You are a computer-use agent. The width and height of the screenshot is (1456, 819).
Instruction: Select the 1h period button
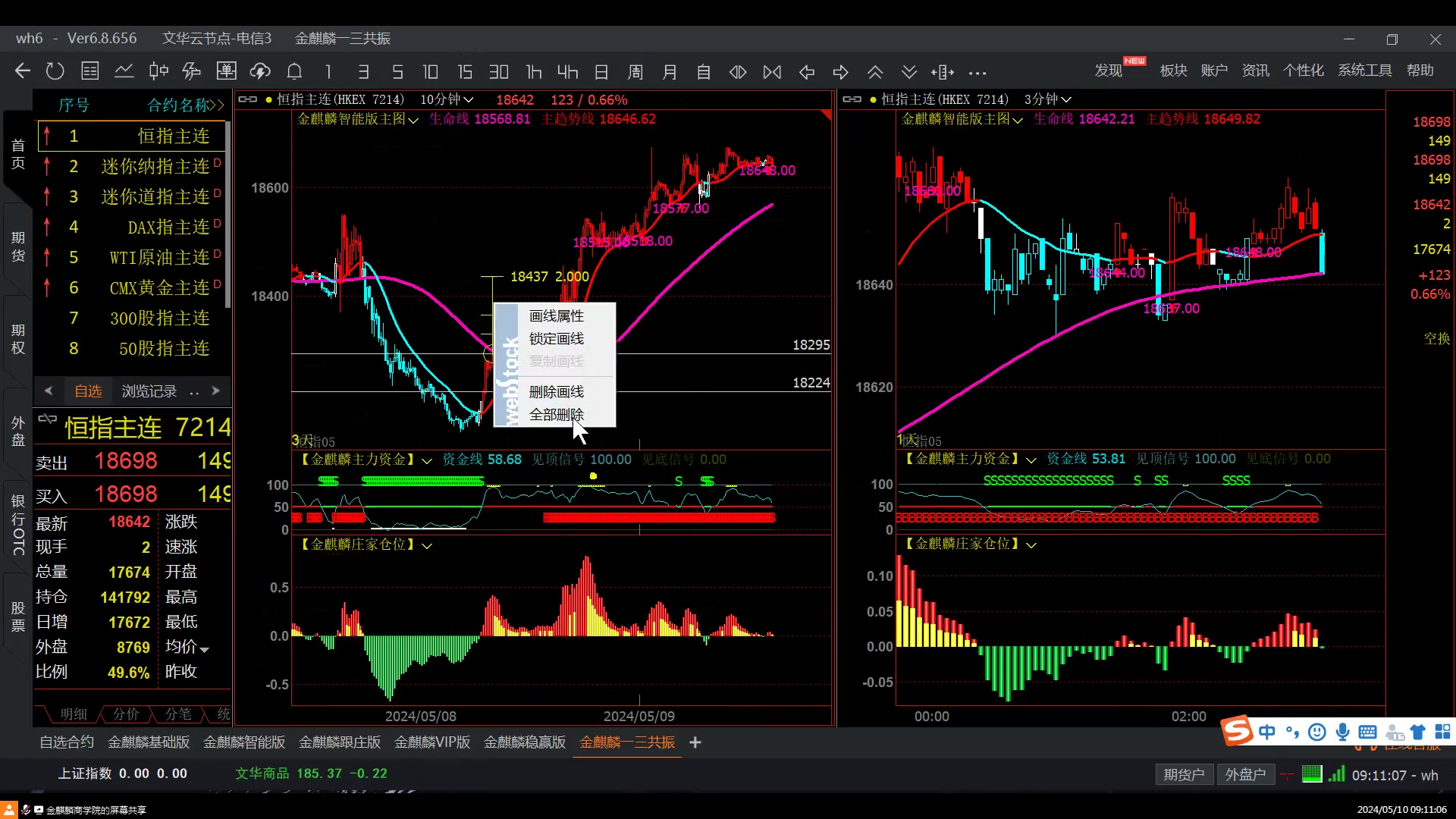coord(534,71)
